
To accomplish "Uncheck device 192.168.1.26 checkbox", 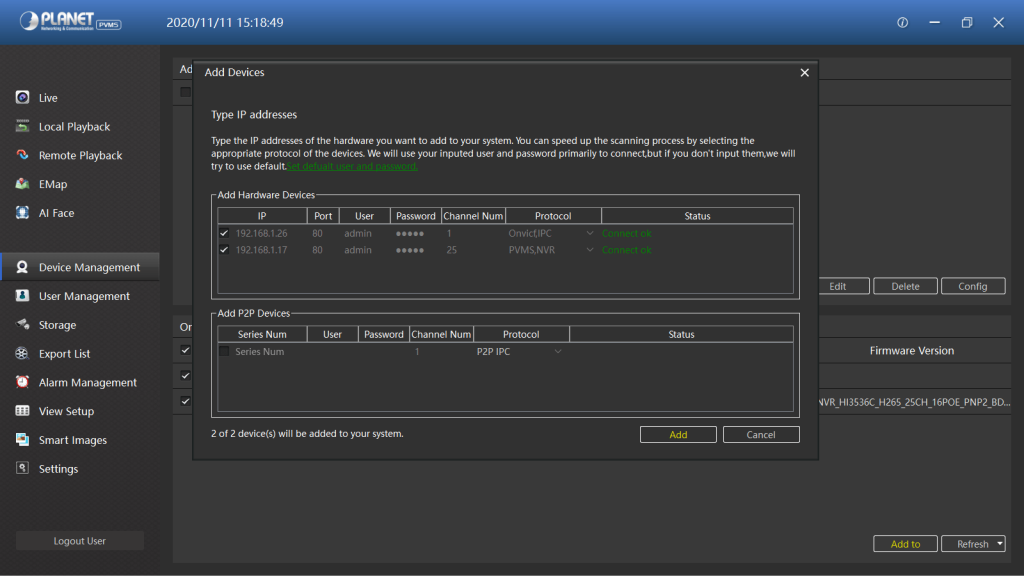I will click(x=224, y=233).
